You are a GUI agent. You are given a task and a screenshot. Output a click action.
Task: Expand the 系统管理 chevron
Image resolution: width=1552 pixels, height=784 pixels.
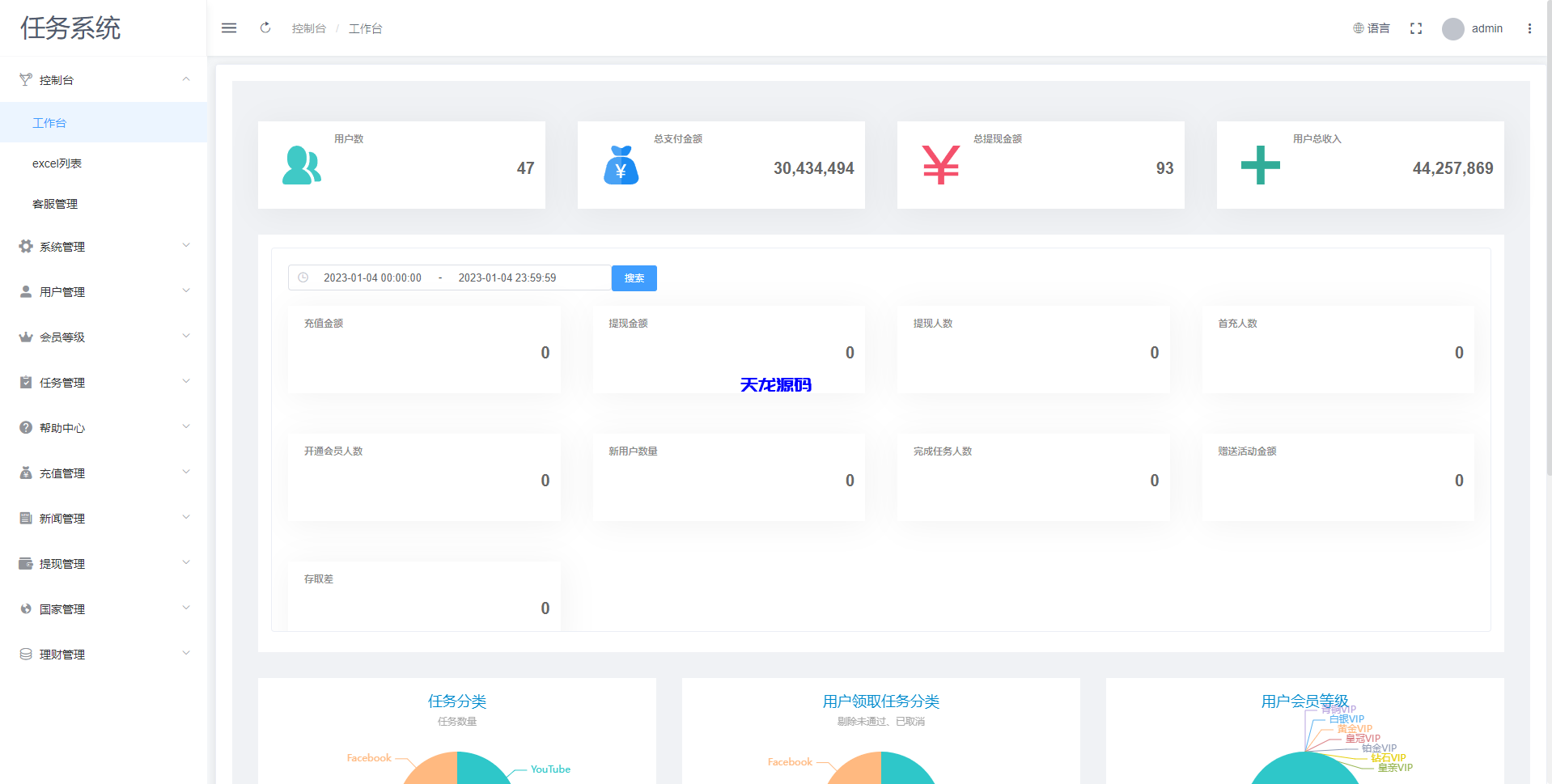click(186, 246)
